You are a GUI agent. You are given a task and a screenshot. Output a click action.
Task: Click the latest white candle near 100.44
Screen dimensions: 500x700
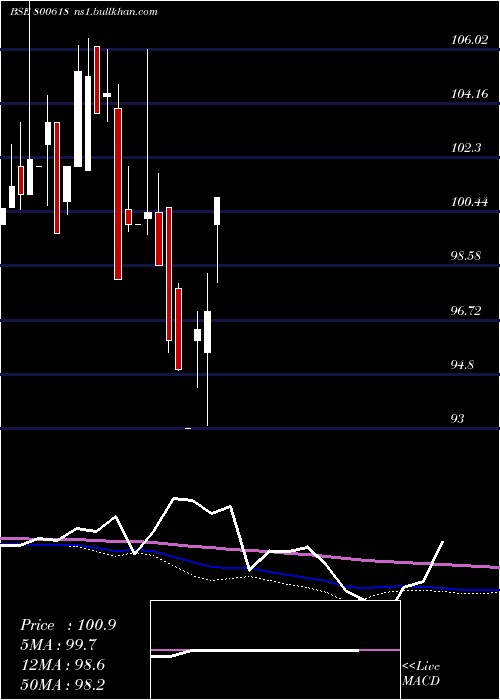tap(217, 211)
